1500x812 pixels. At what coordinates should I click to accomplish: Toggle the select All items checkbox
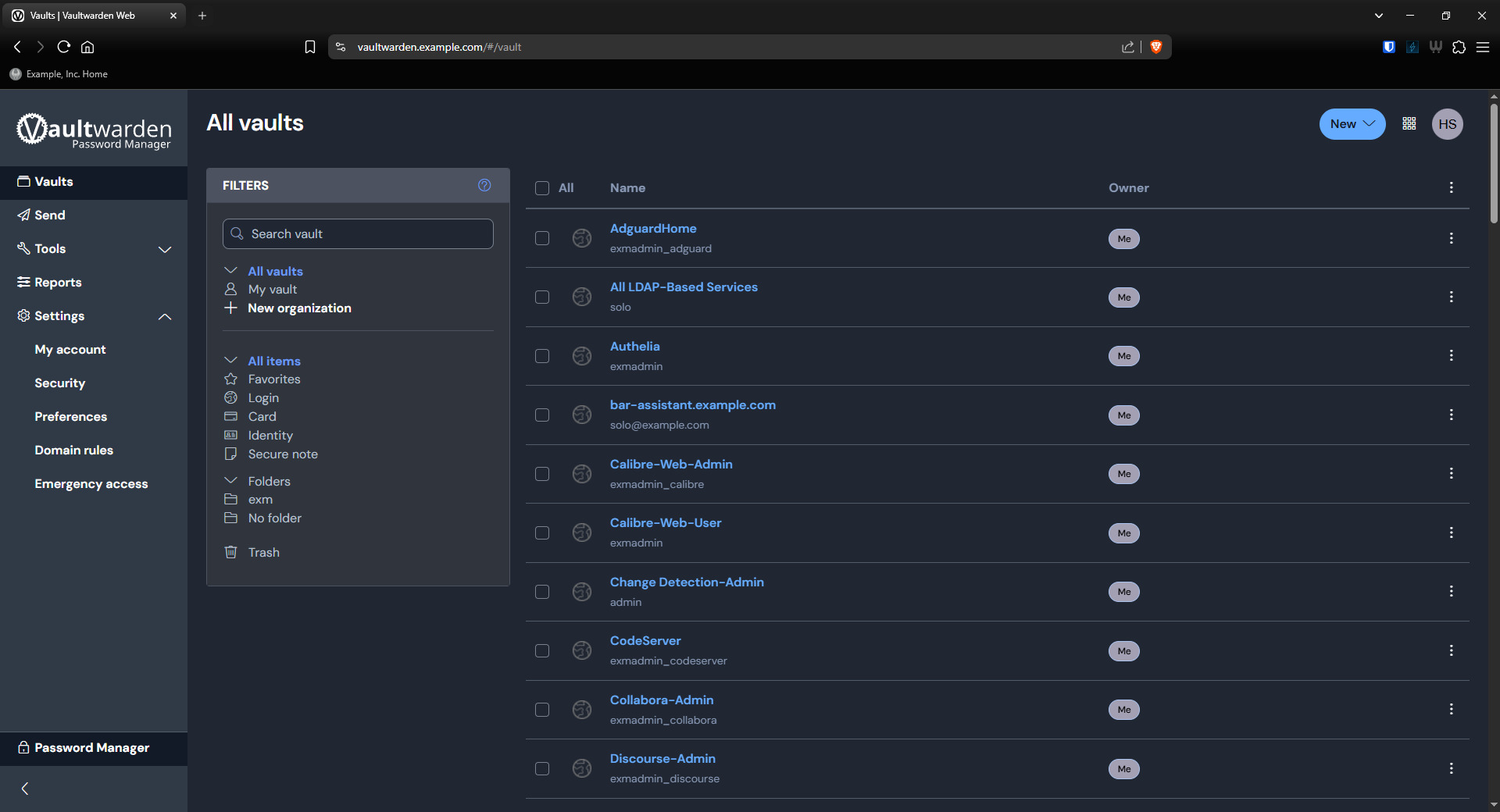pyautogui.click(x=542, y=188)
